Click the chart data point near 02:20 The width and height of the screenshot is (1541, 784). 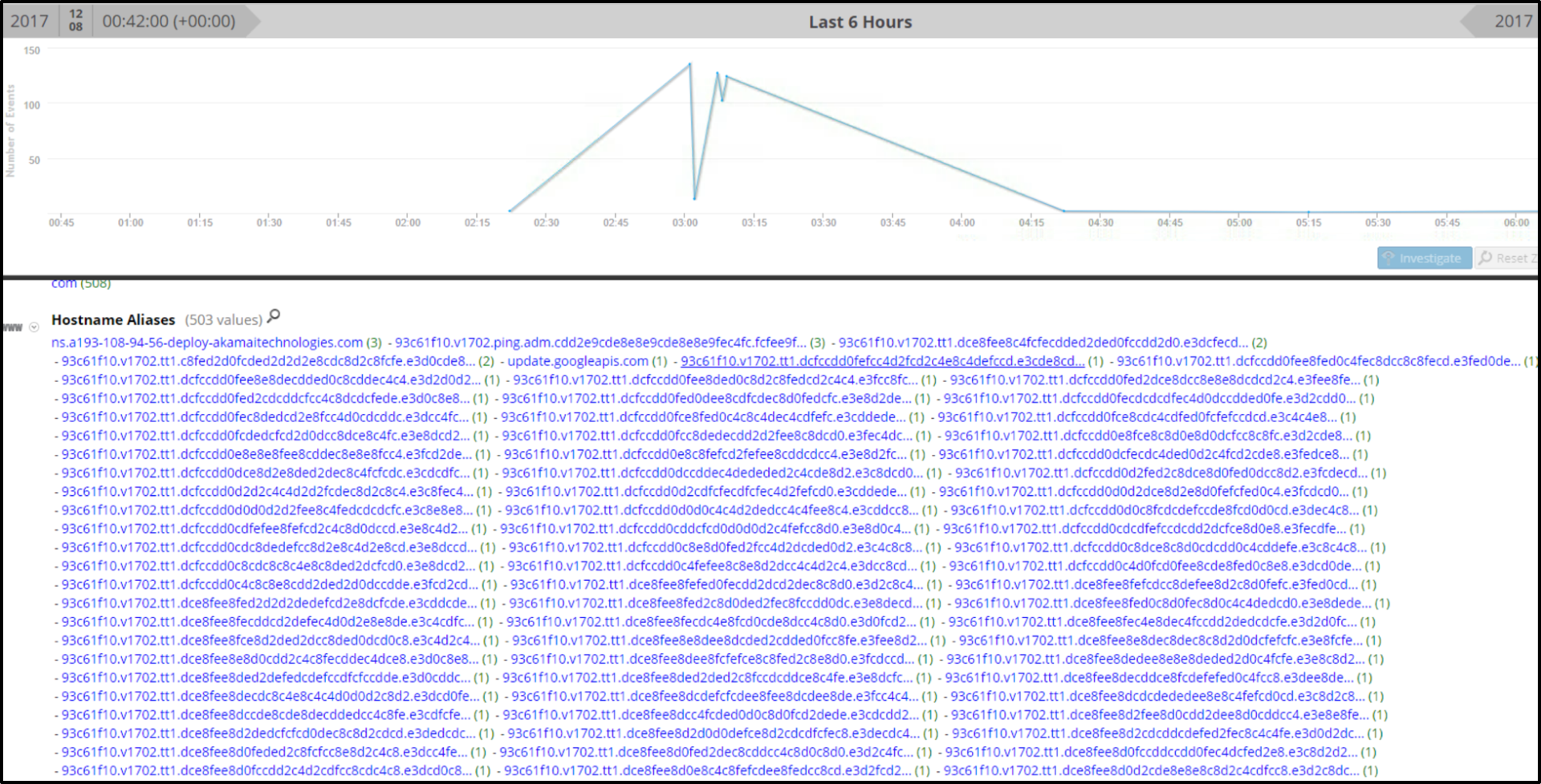coord(510,211)
